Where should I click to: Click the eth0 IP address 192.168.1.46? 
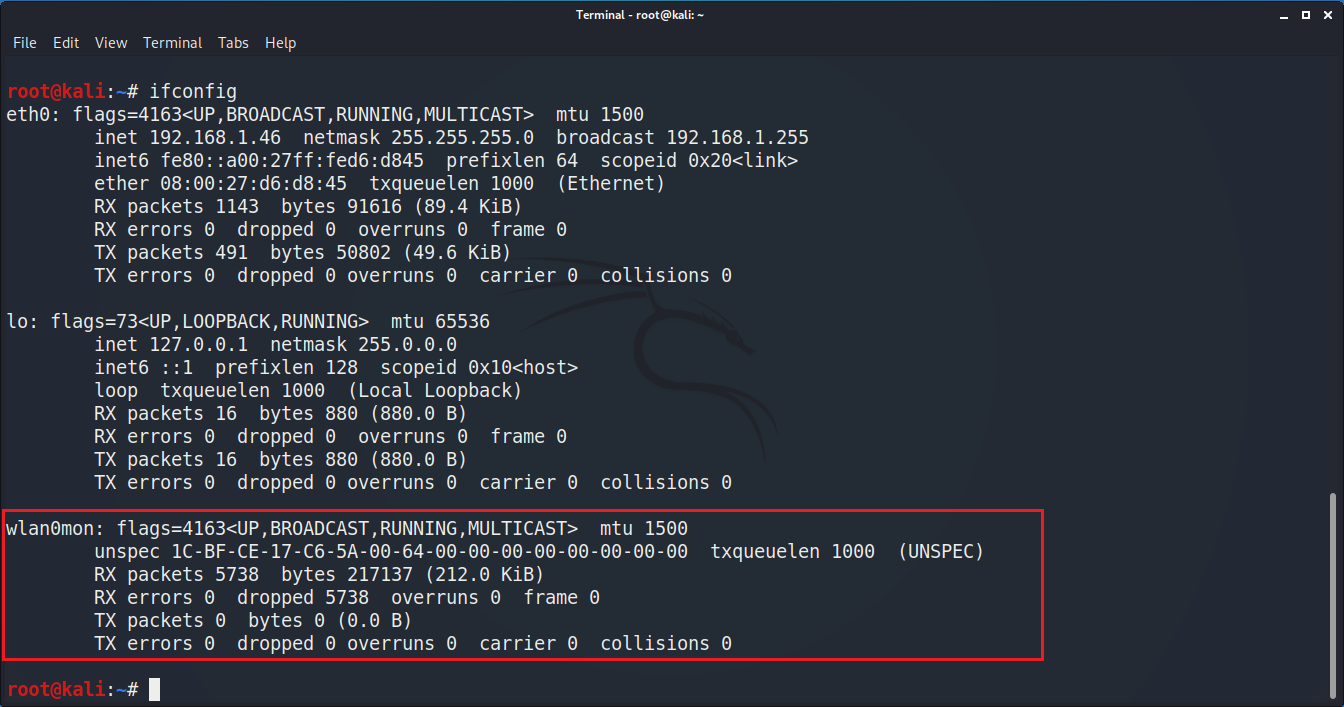point(215,138)
